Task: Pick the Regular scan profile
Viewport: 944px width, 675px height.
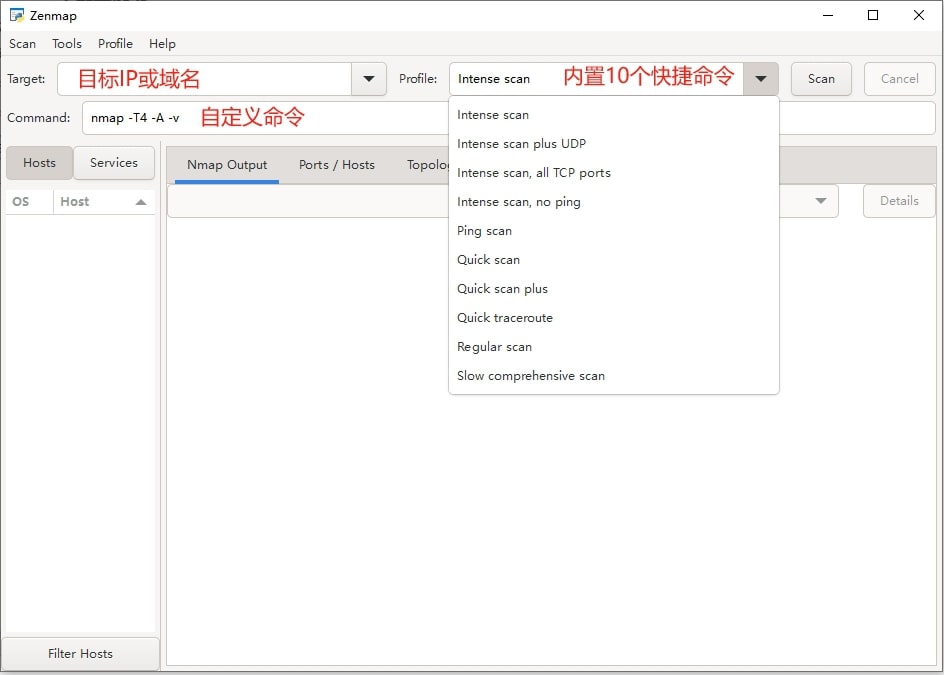Action: point(614,347)
